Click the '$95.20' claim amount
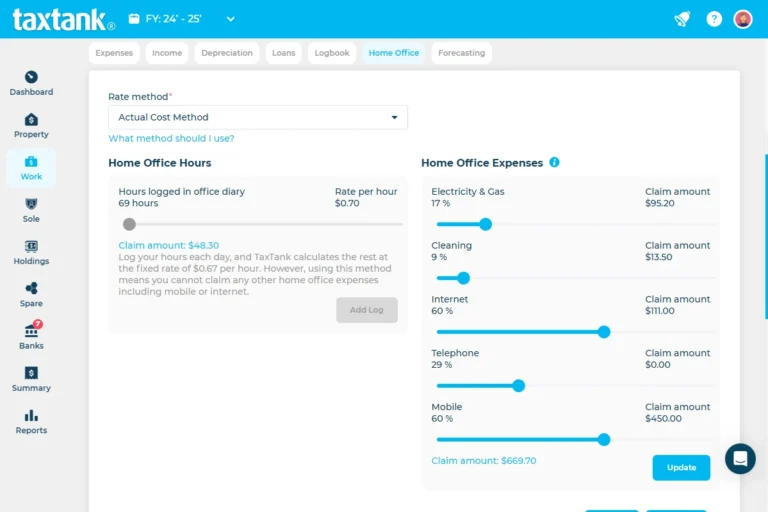The image size is (768, 512). pos(659,203)
